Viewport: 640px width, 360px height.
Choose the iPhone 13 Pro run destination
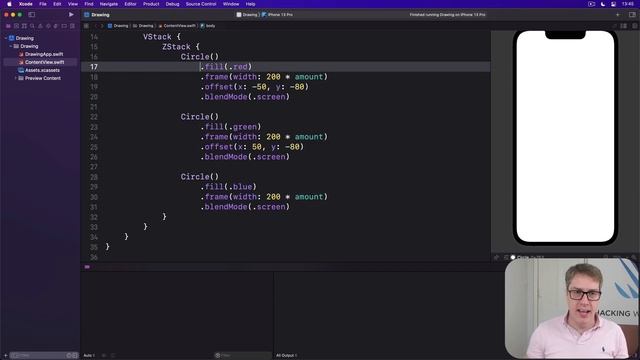pos(278,15)
